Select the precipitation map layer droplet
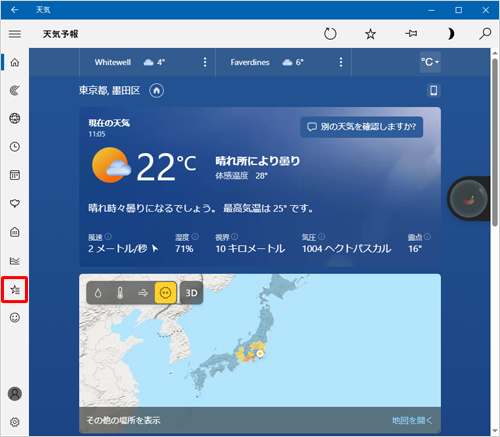Image resolution: width=500 pixels, height=437 pixels. (x=98, y=293)
